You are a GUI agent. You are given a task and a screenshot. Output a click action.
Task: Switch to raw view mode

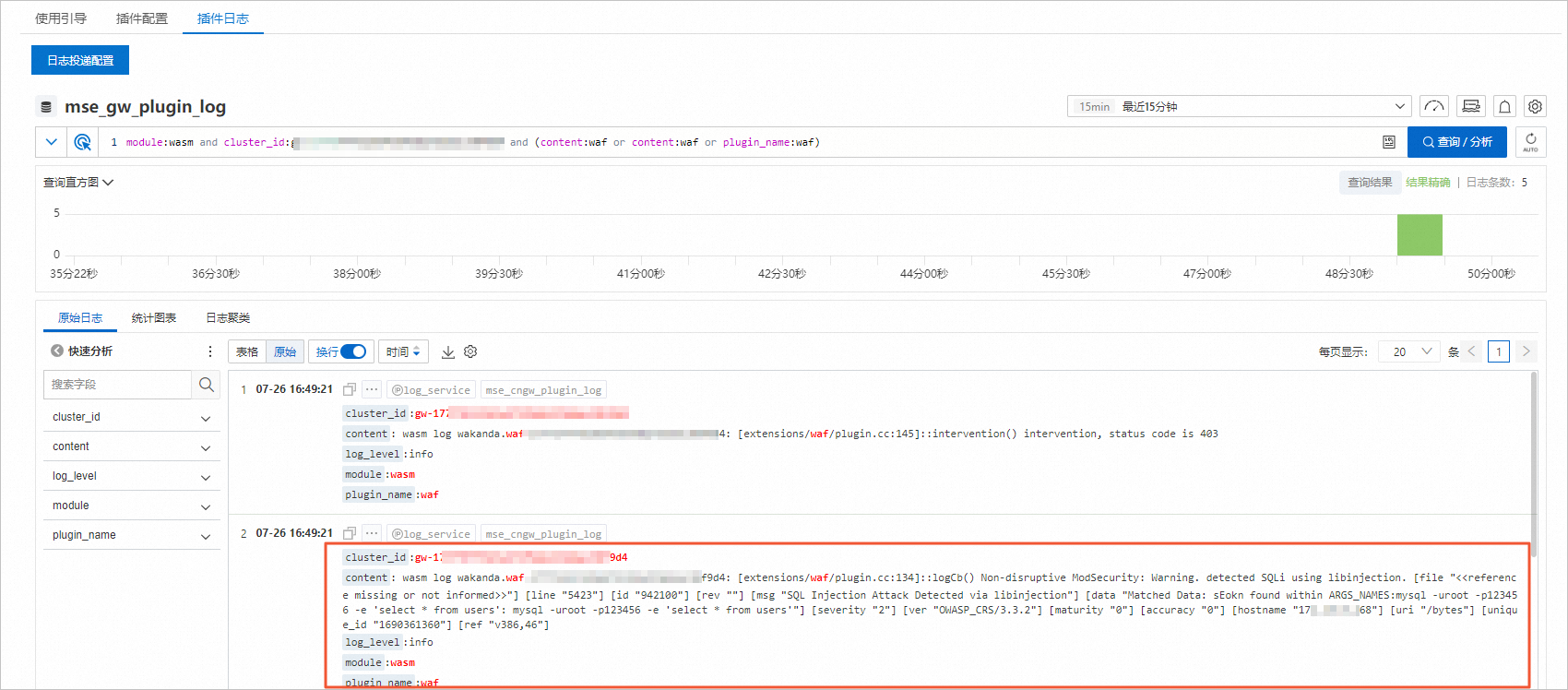pyautogui.click(x=285, y=351)
